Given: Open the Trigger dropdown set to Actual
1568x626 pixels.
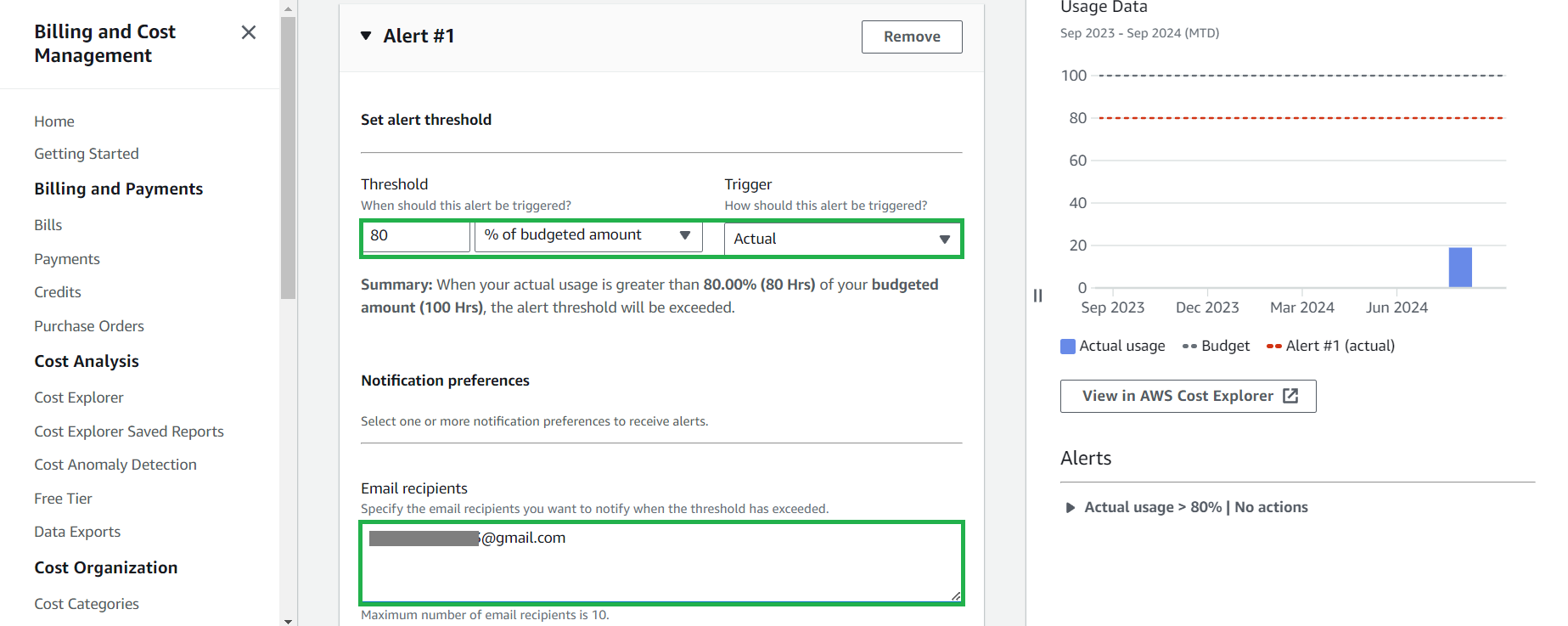Looking at the screenshot, I should (842, 239).
